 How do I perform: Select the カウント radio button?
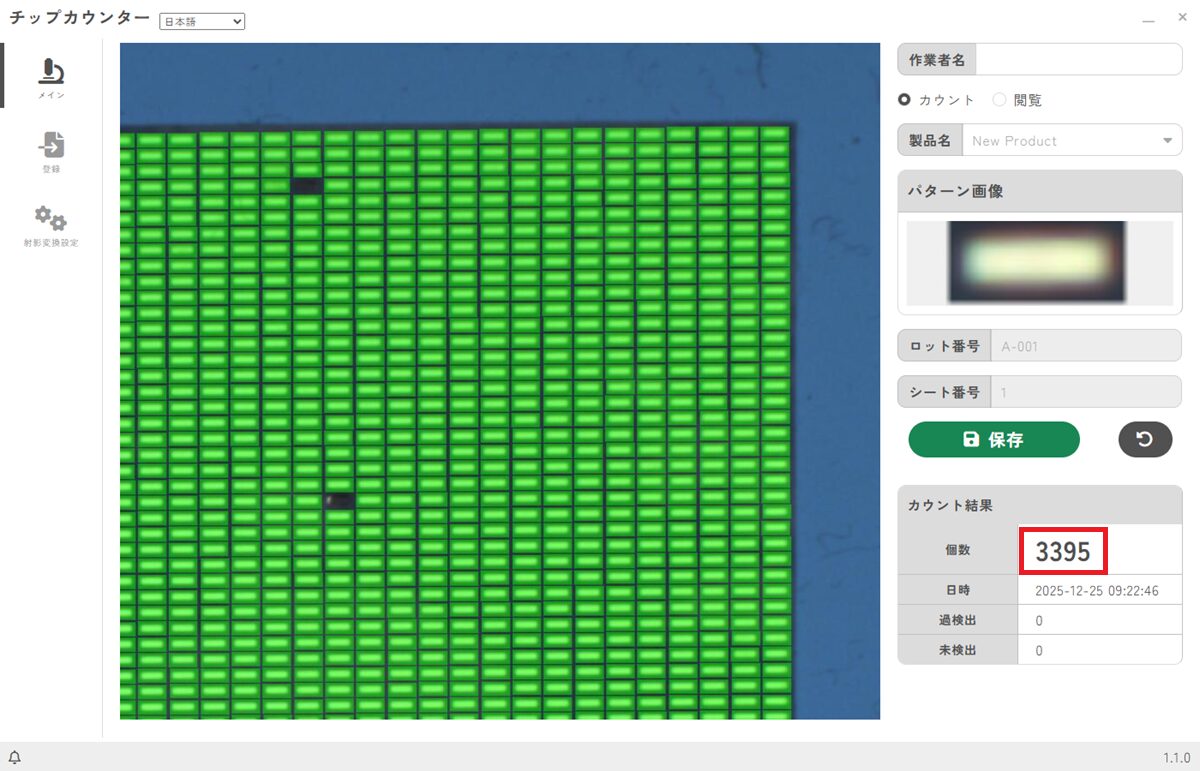905,100
